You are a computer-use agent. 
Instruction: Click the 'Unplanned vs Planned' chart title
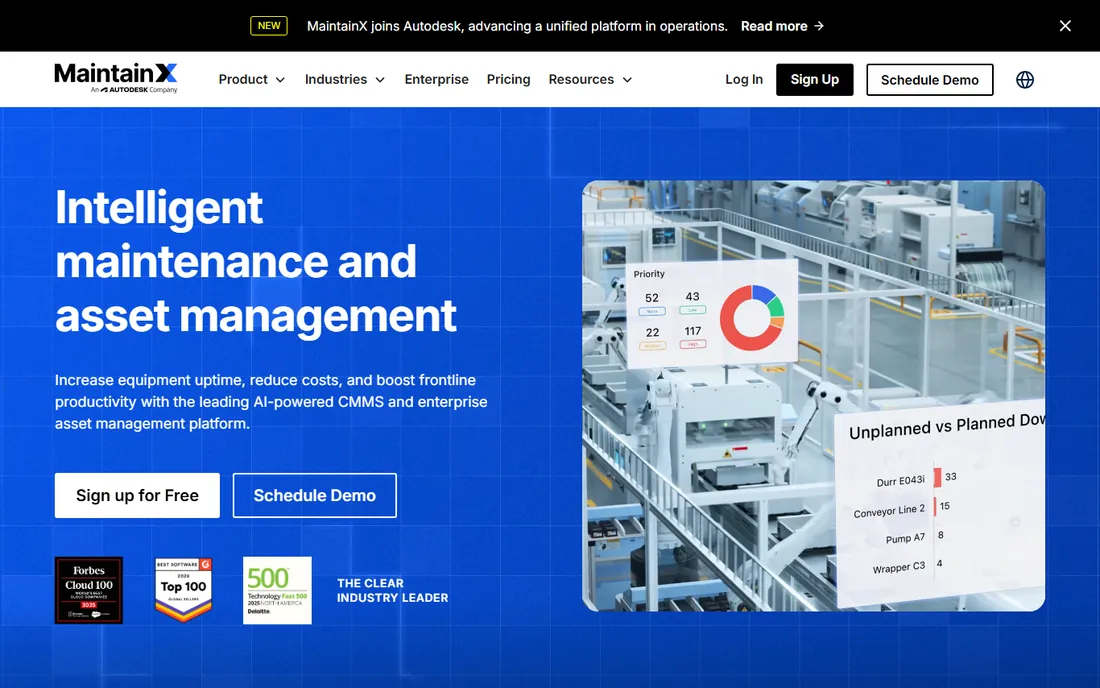click(946, 426)
